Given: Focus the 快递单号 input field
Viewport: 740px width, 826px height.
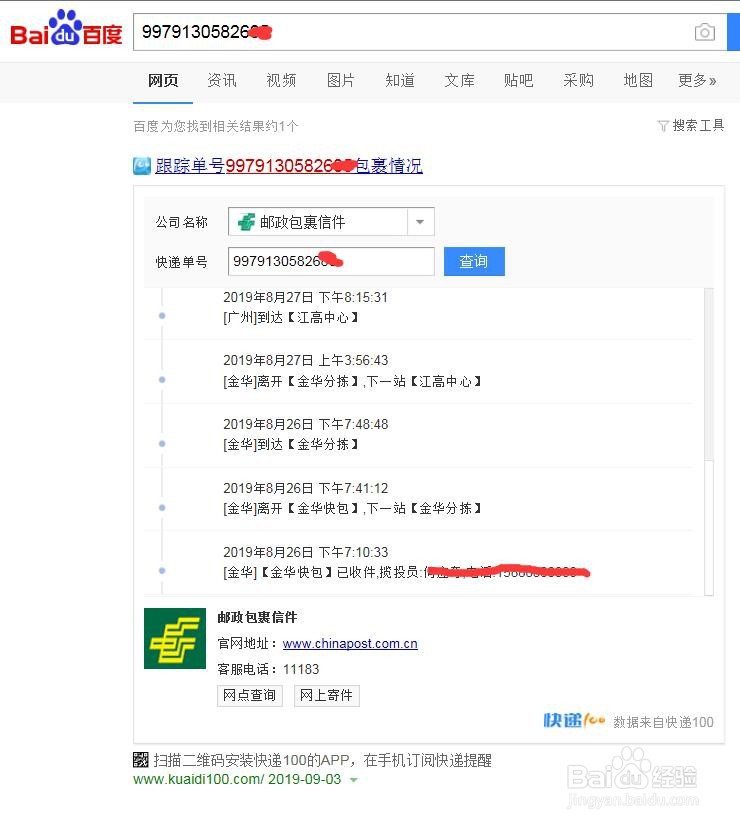Looking at the screenshot, I should click(x=331, y=261).
